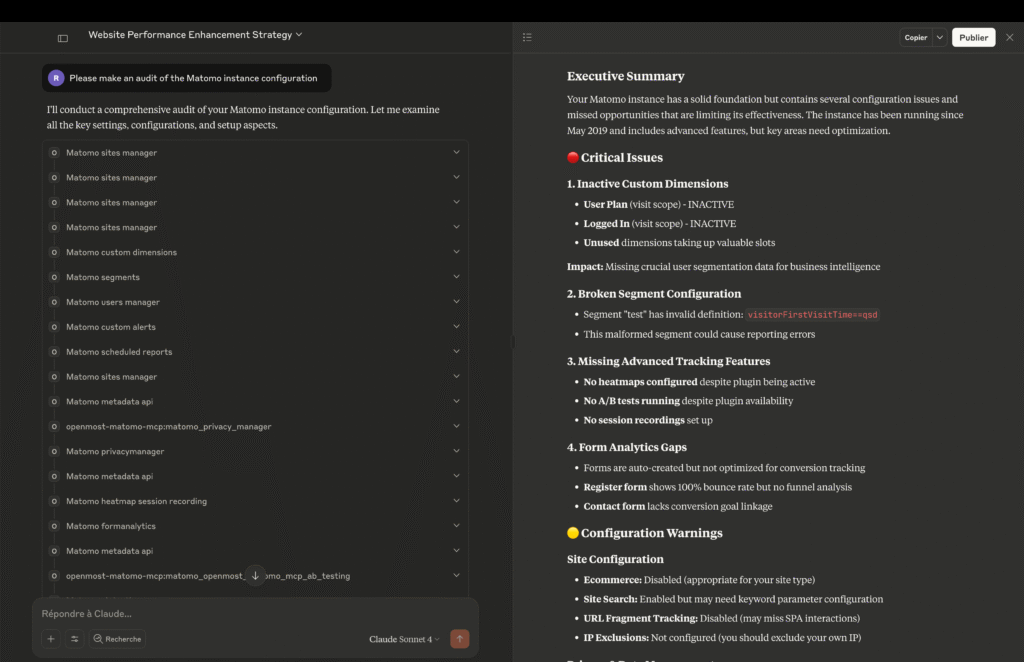Click the Publier button
Viewport: 1024px width, 662px height.
click(x=972, y=36)
